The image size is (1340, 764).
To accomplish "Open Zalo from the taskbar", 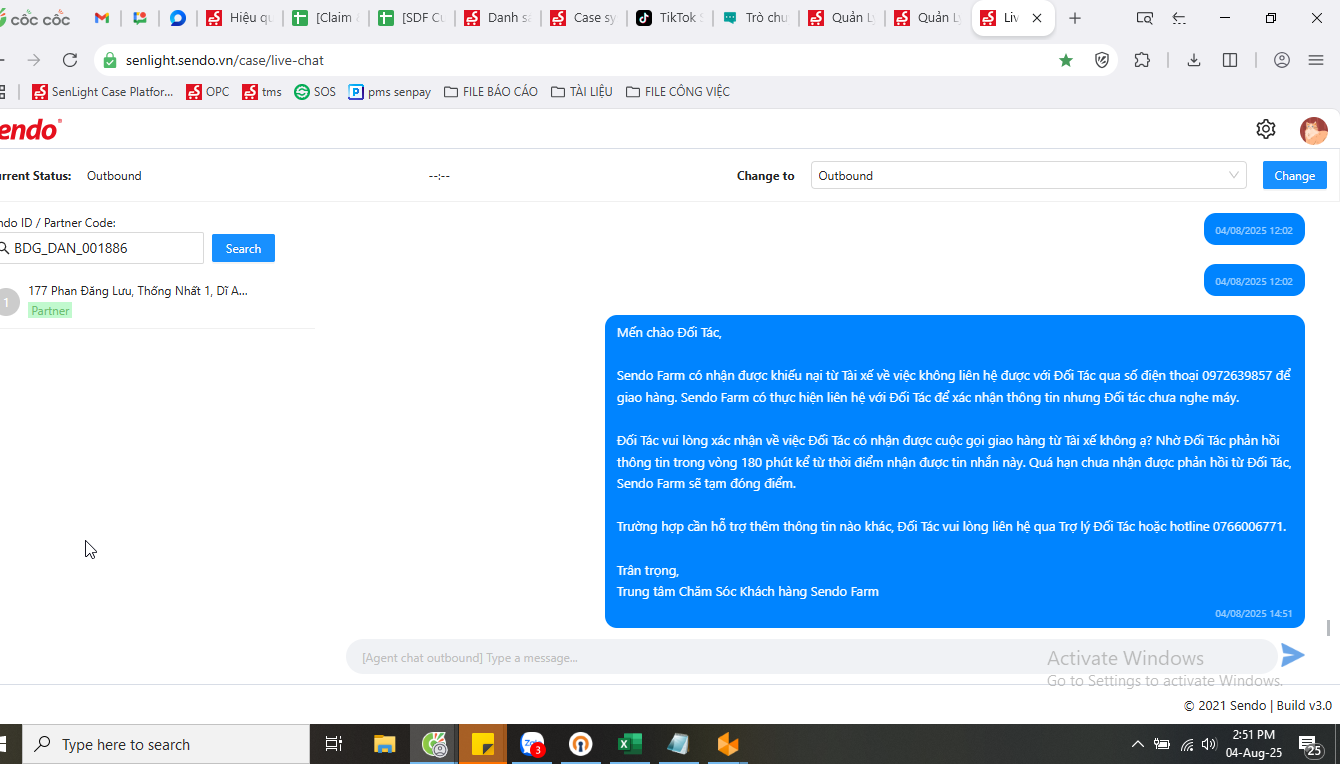I will click(532, 744).
